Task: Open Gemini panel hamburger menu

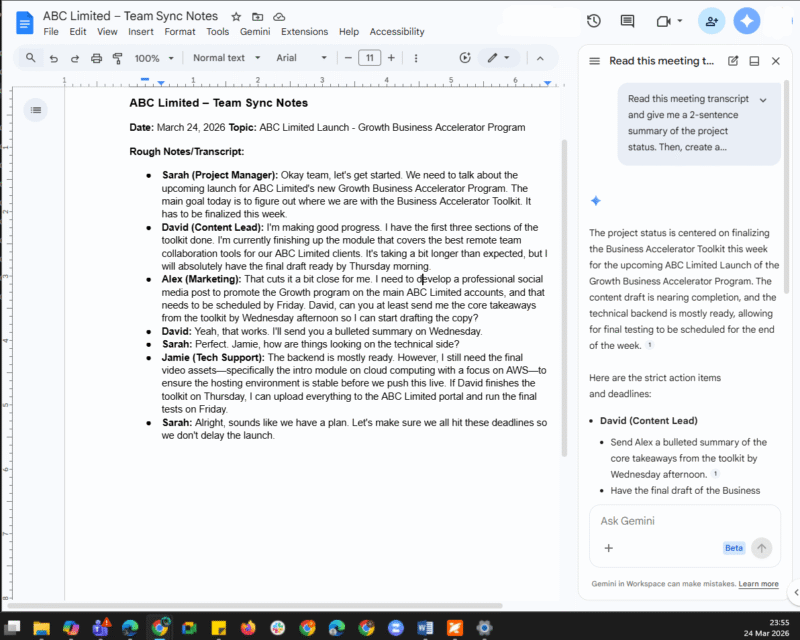Action: 594,61
